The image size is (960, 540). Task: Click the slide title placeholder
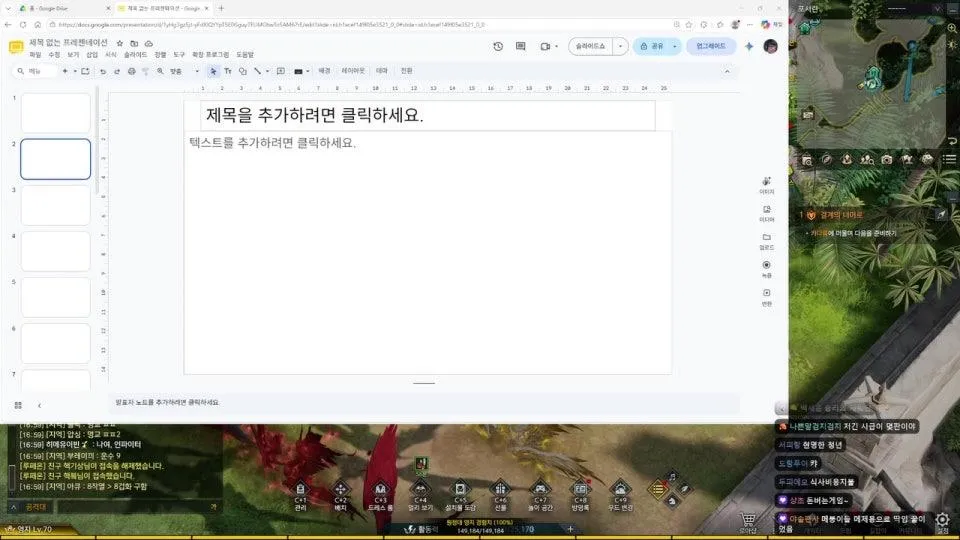[x=427, y=115]
